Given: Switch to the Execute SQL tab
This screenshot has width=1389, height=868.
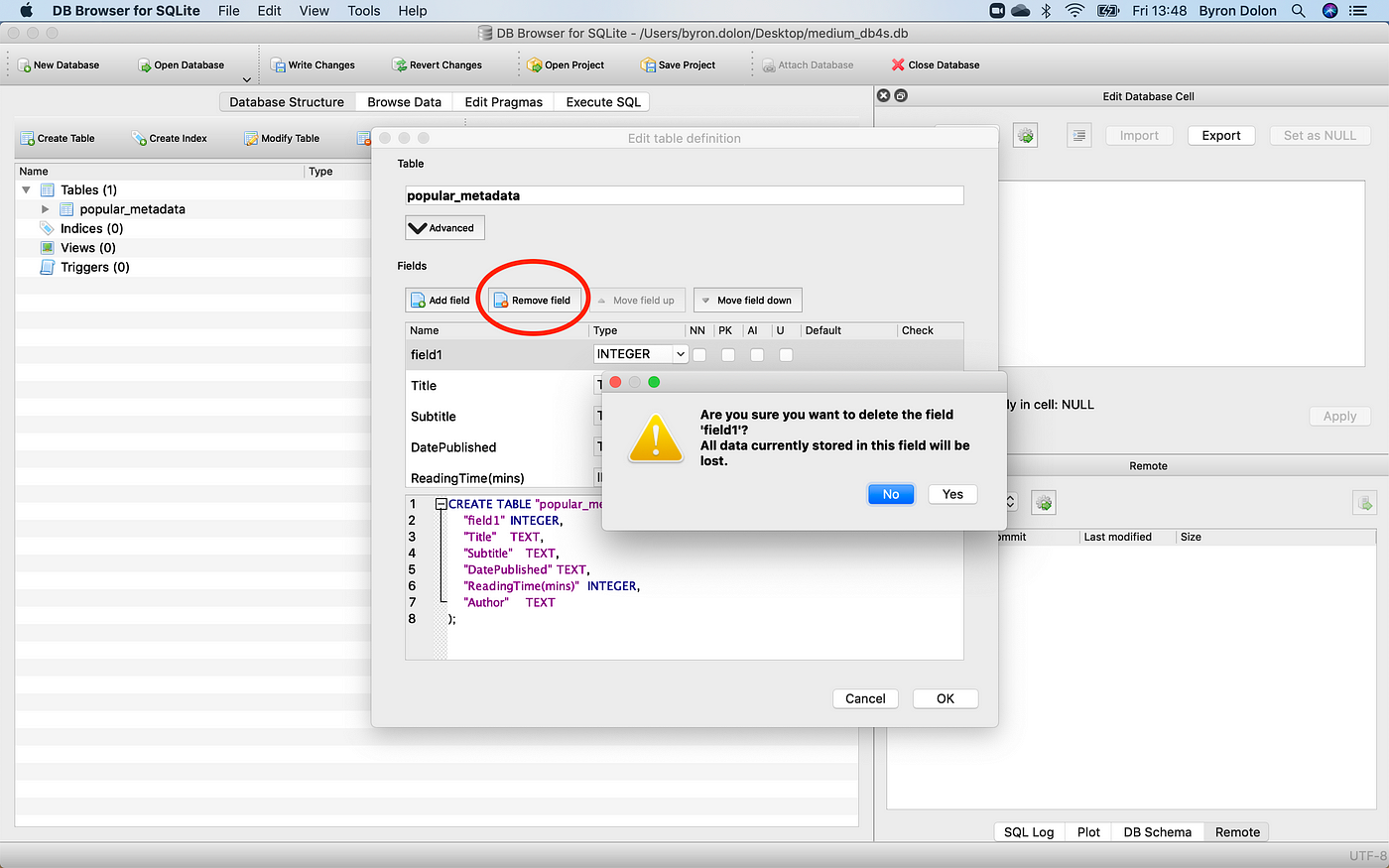Looking at the screenshot, I should click(x=603, y=102).
